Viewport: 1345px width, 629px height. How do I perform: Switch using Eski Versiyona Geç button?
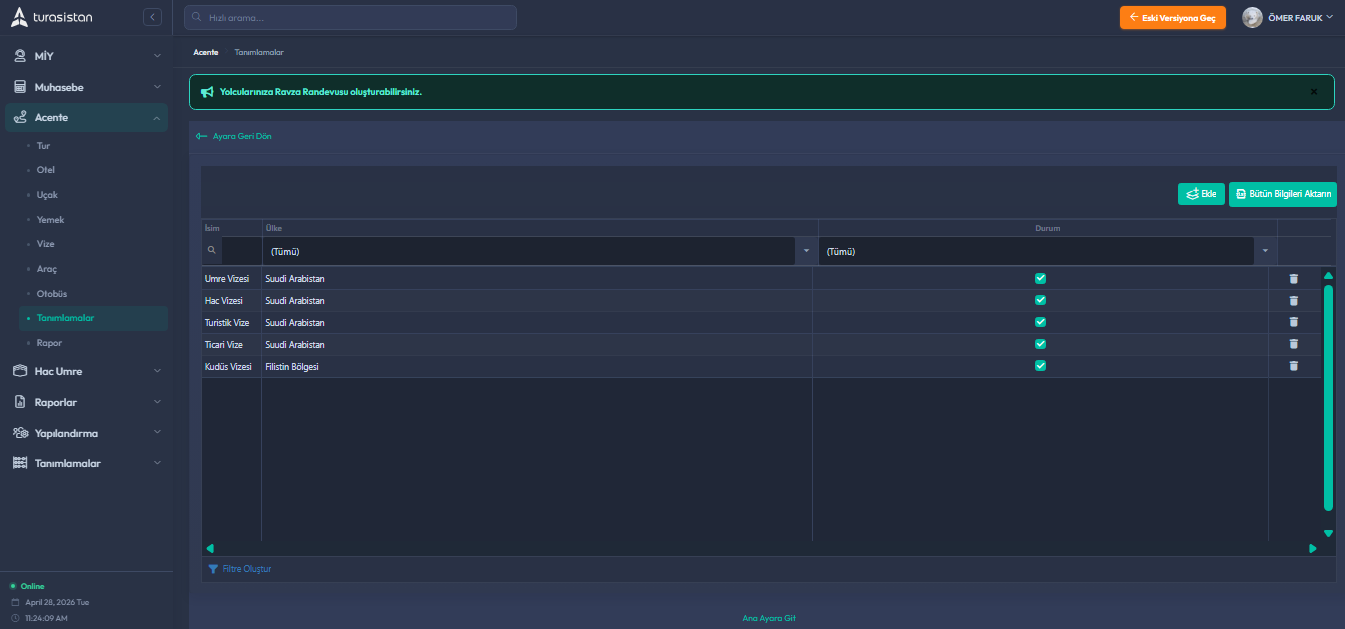(1172, 18)
